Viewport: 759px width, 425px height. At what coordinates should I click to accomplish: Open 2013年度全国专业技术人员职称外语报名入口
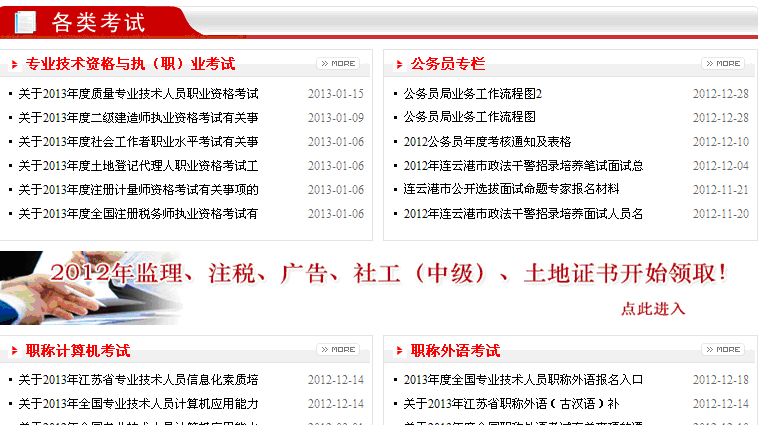click(523, 380)
